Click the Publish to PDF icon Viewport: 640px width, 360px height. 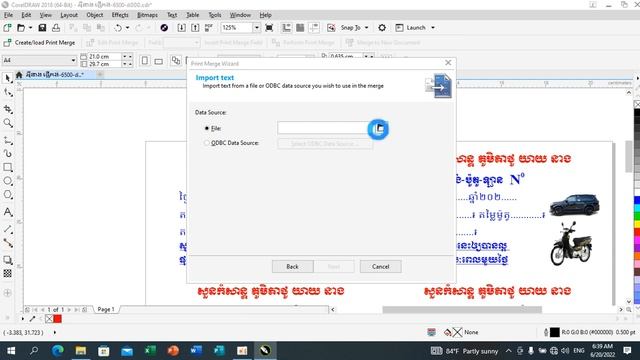[x=209, y=28]
